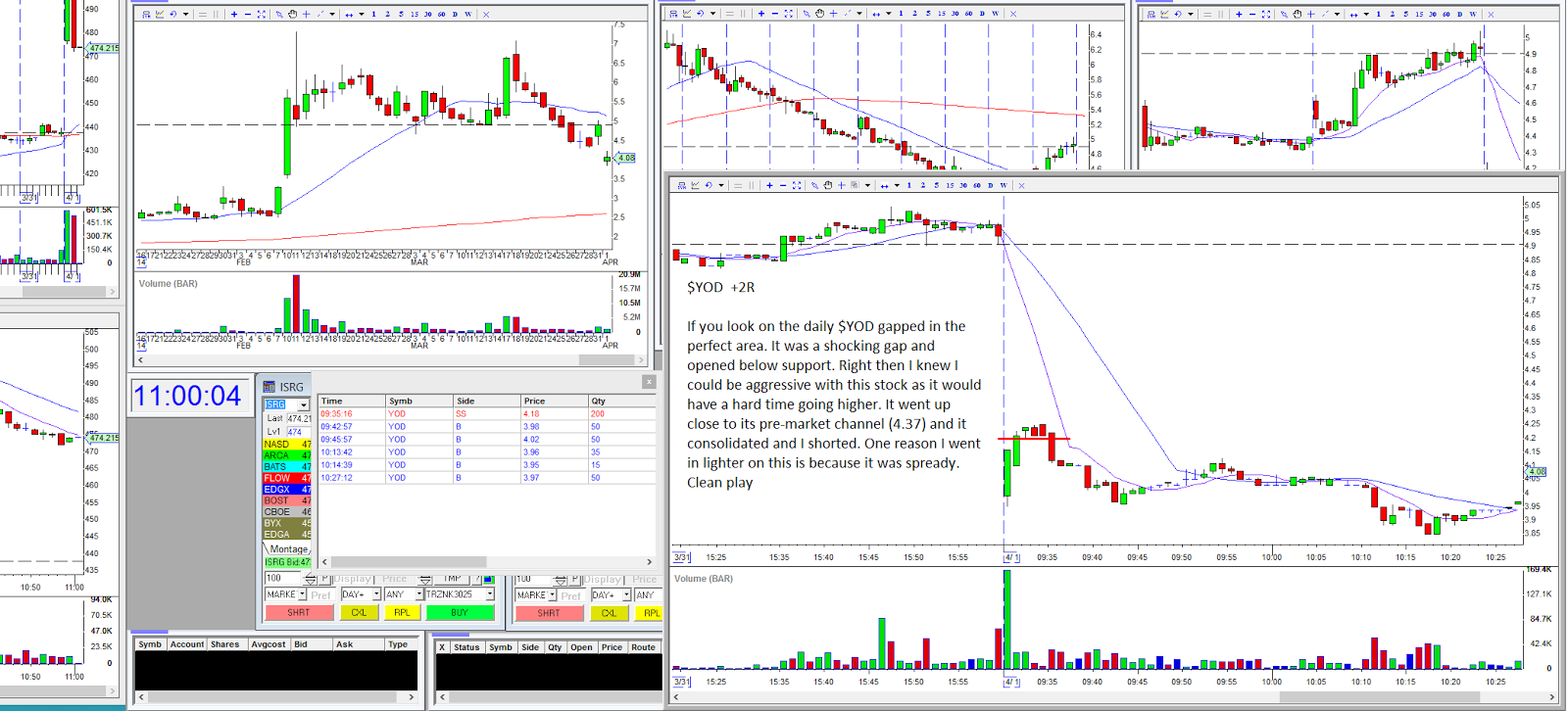Switch intraday YOD chart to 2-minute timeframe

[x=922, y=185]
